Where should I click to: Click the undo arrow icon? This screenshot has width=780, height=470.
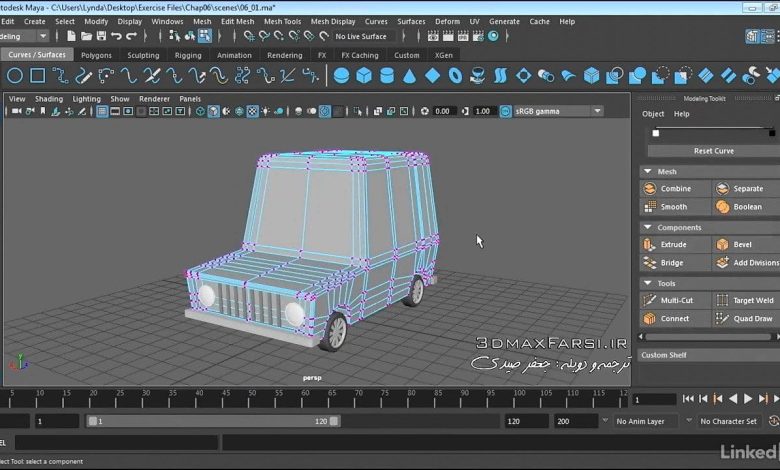(x=116, y=36)
